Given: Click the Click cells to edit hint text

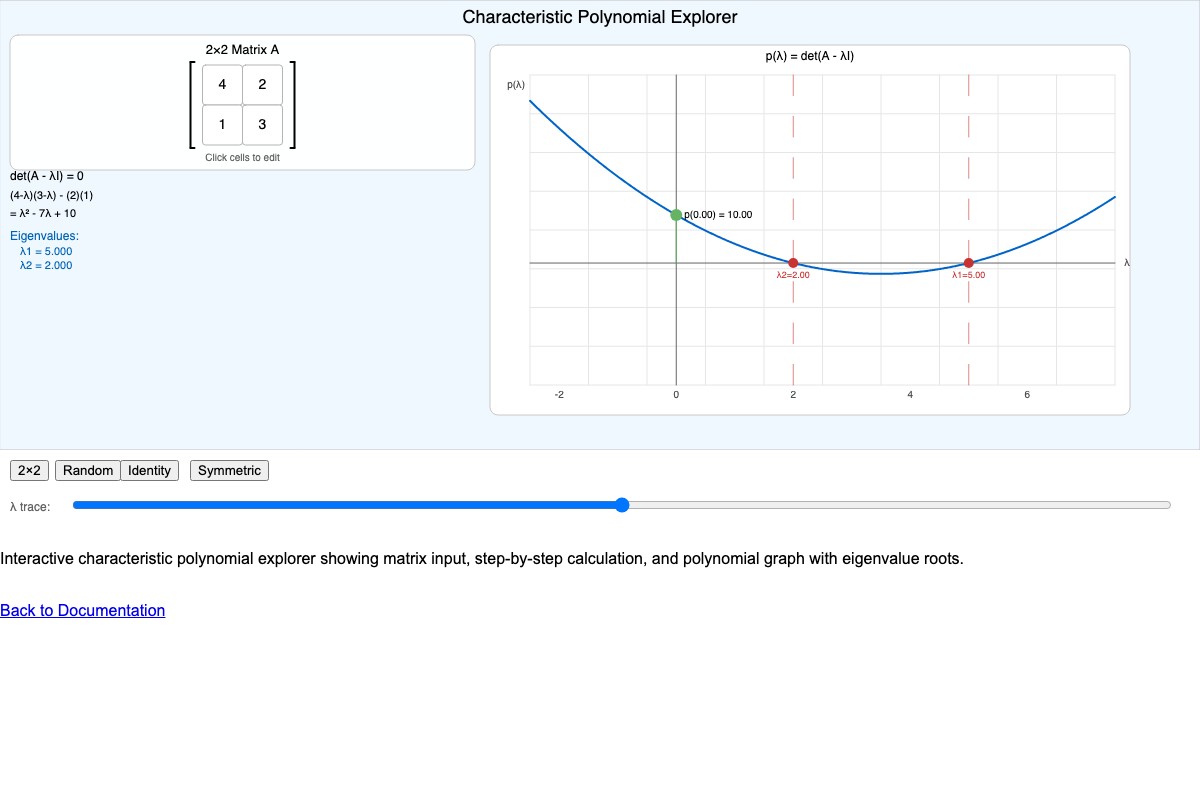Looking at the screenshot, I should point(242,157).
